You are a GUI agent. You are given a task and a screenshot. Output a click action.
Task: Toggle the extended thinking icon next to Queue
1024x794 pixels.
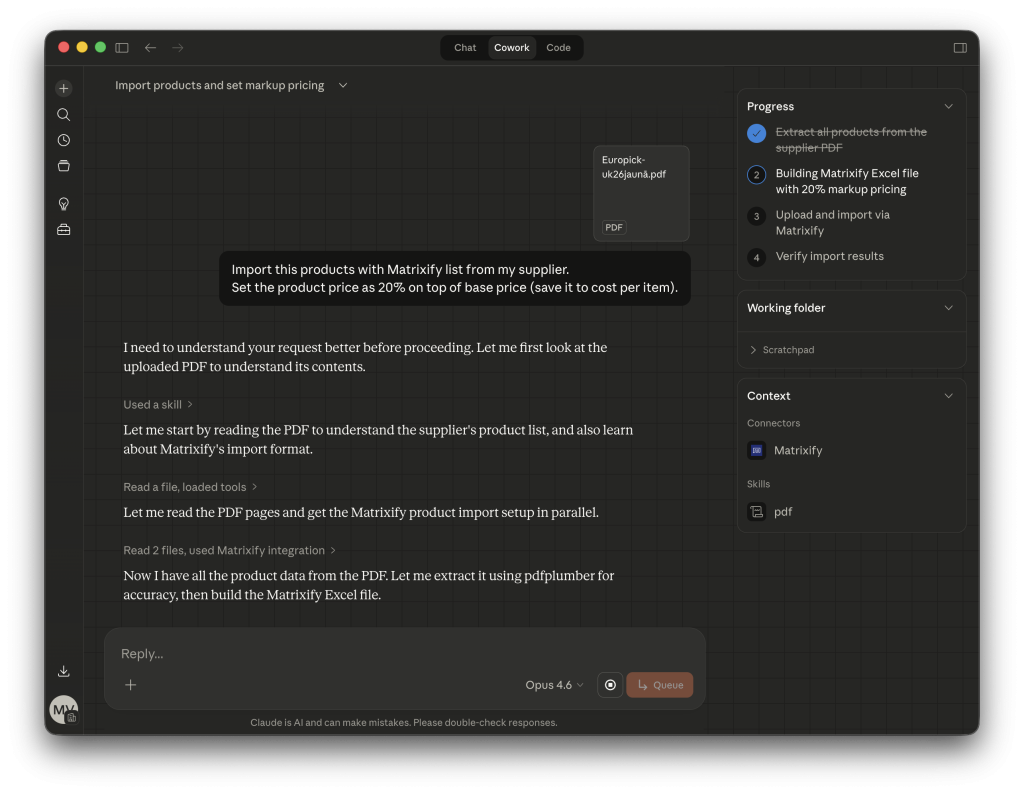610,685
